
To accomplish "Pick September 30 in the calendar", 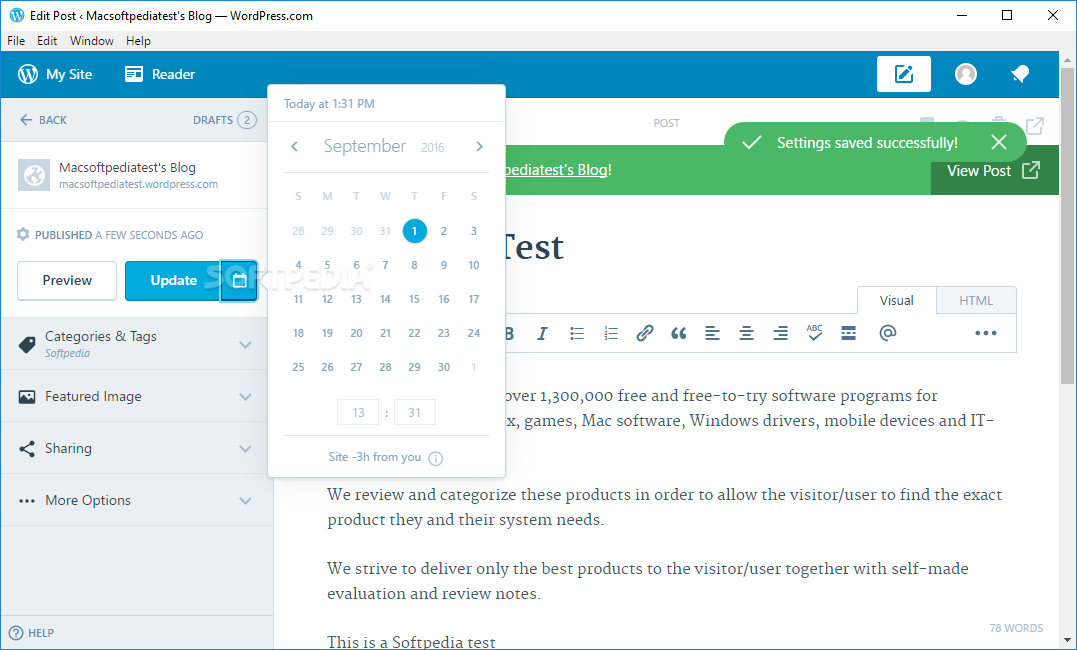I will click(x=444, y=367).
